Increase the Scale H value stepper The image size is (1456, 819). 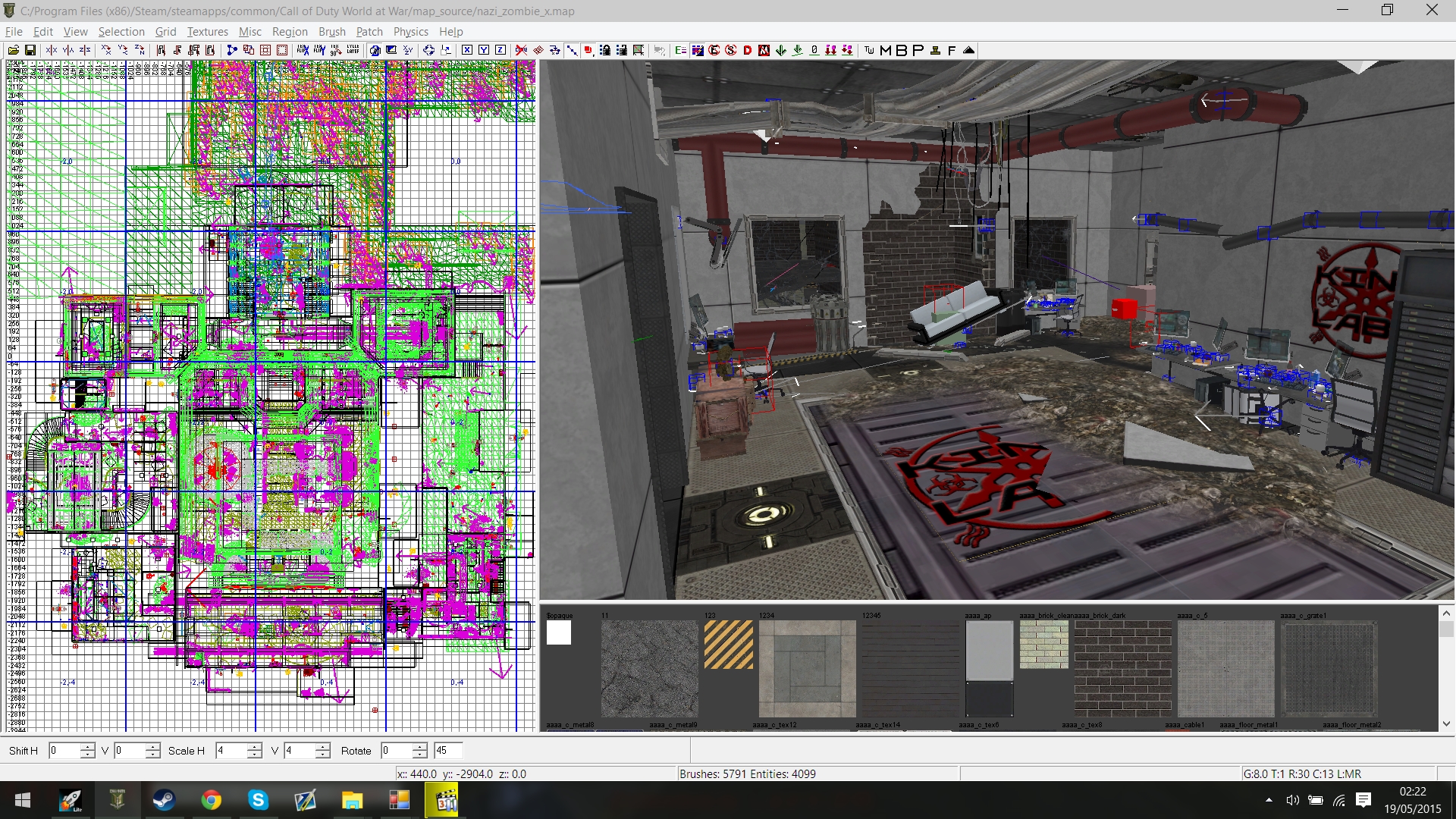pos(254,746)
